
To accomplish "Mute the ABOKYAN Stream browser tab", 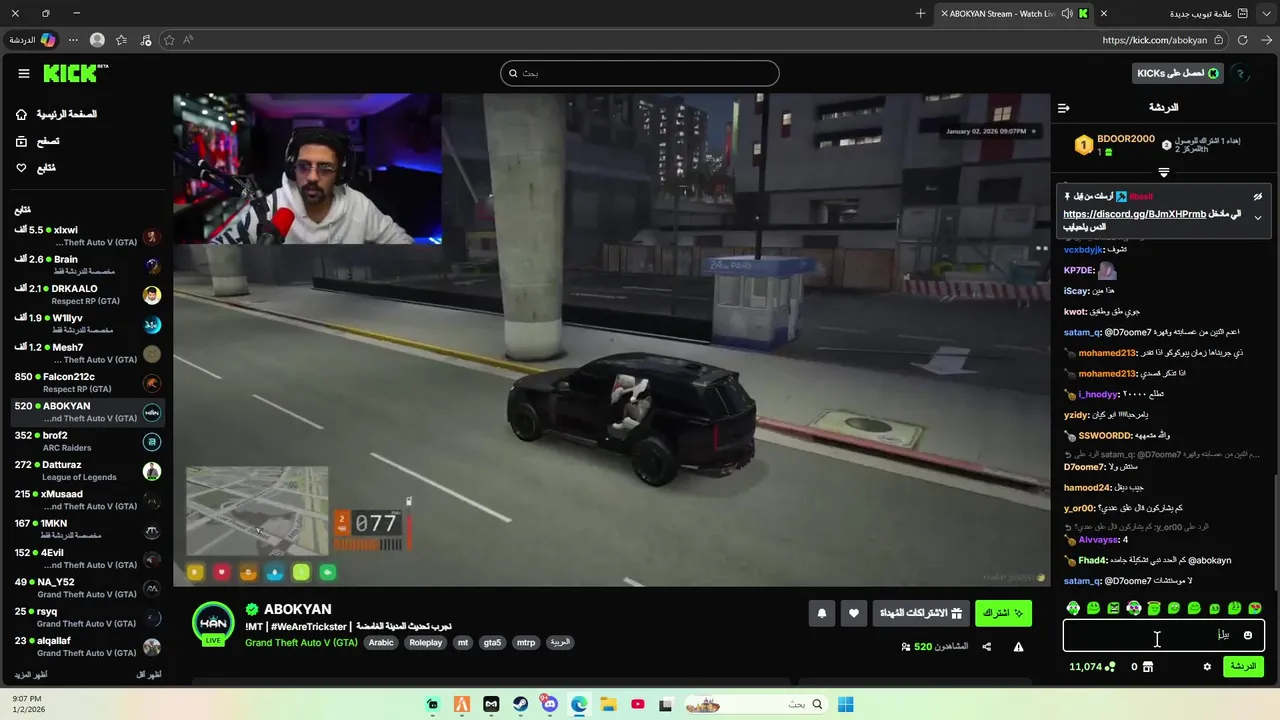I will [1066, 14].
